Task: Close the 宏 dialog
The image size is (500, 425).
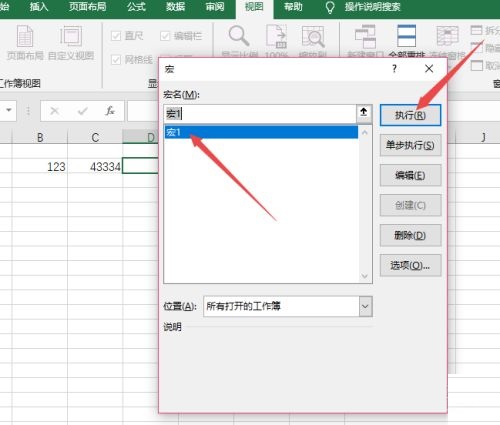Action: click(x=429, y=69)
